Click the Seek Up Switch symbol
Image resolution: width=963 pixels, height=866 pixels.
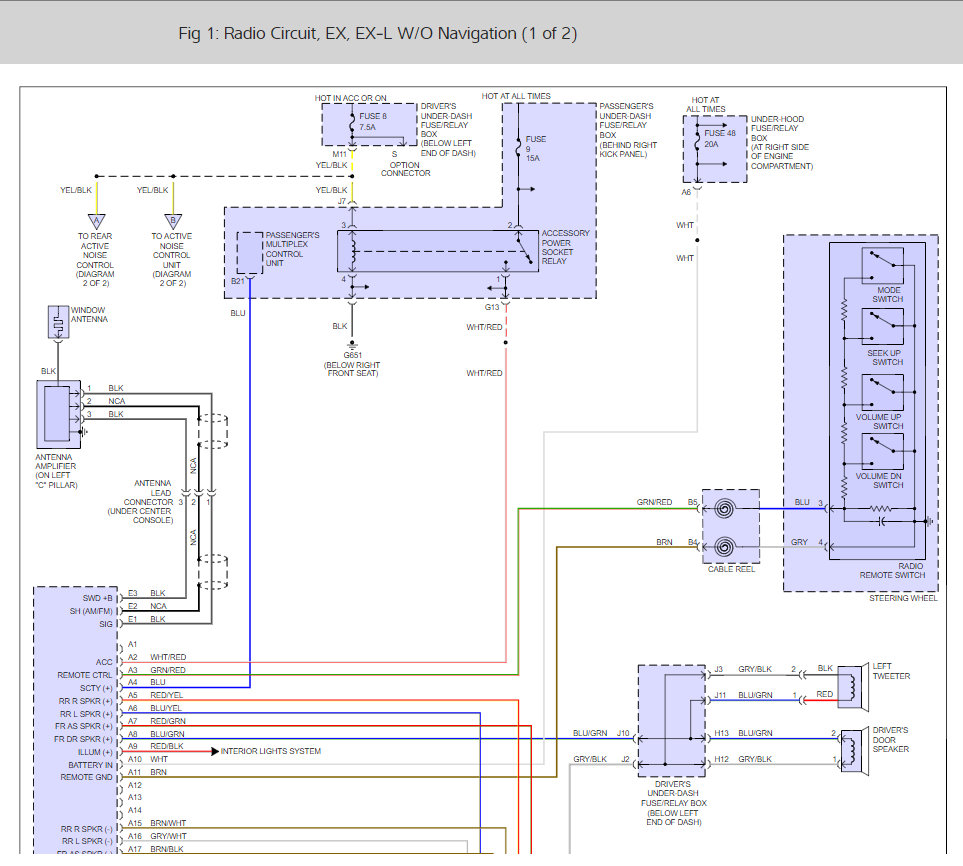[x=883, y=326]
